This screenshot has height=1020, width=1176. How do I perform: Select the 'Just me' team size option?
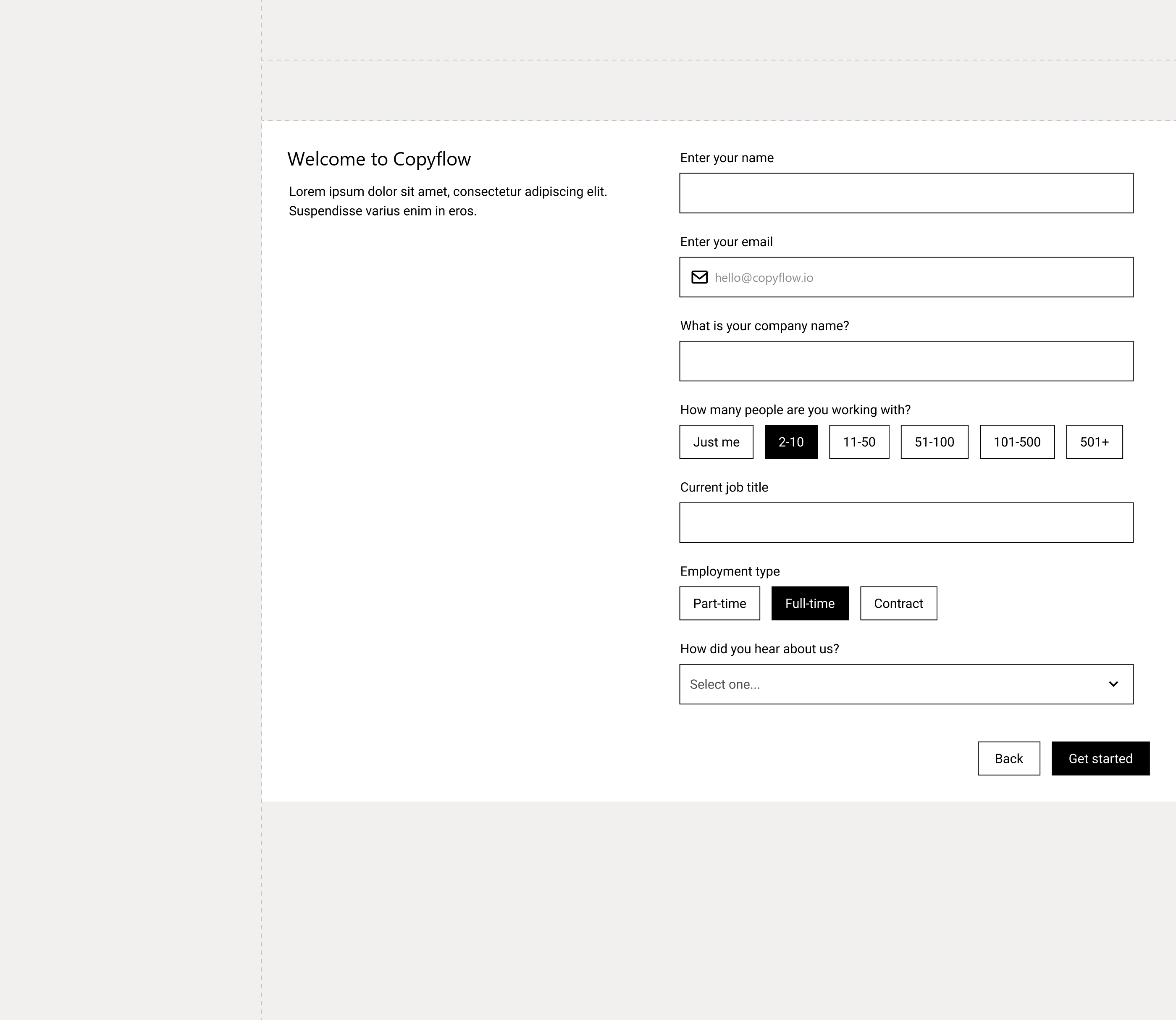716,442
